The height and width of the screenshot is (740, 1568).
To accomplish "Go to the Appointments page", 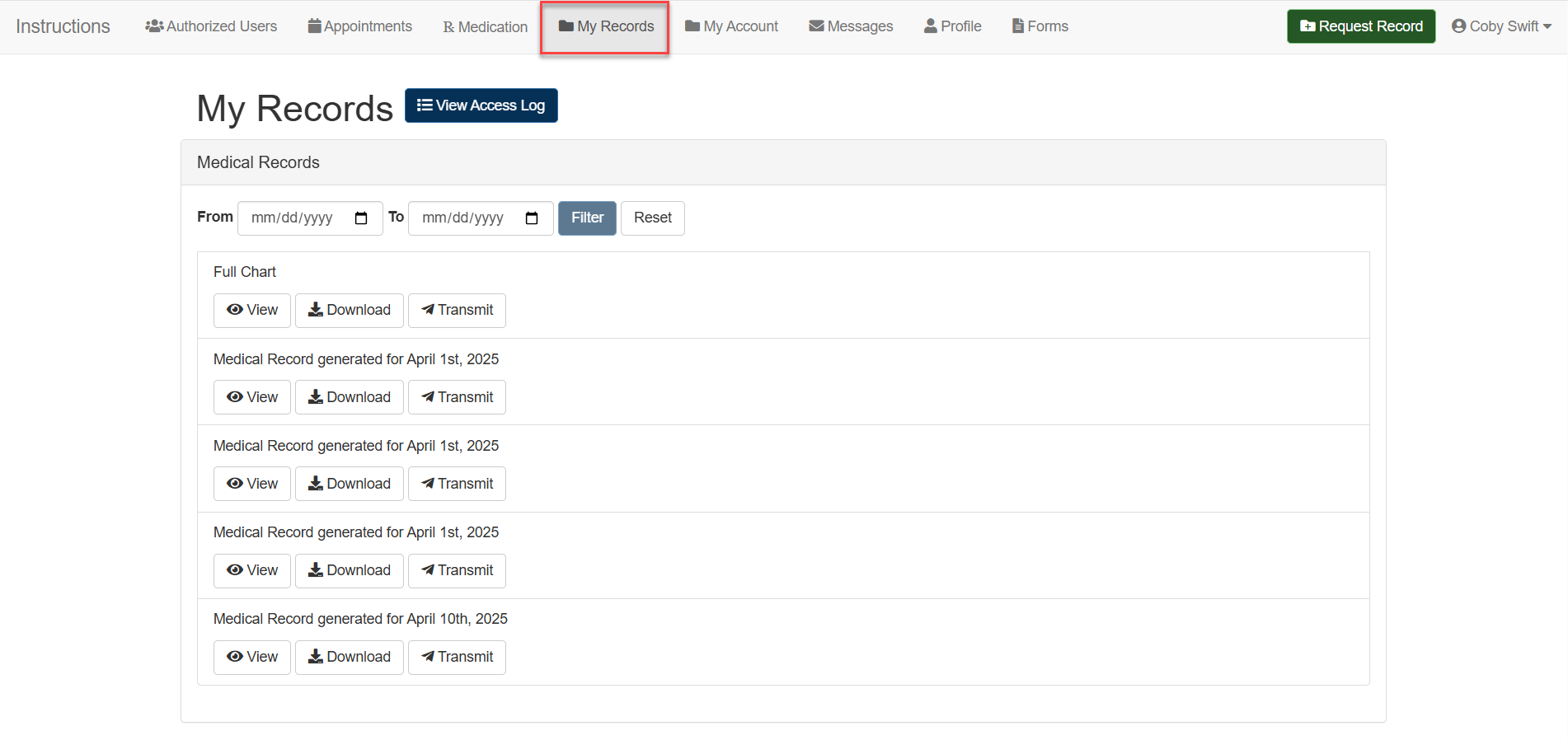I will (x=359, y=26).
